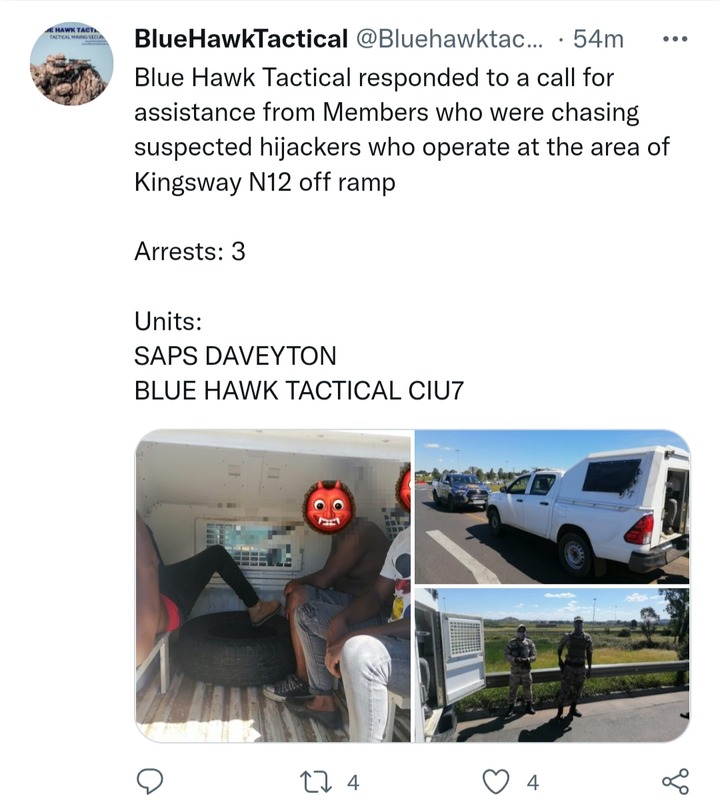Open the white pickup truck photo
Viewport: 720px width, 810px height.
tap(552, 507)
